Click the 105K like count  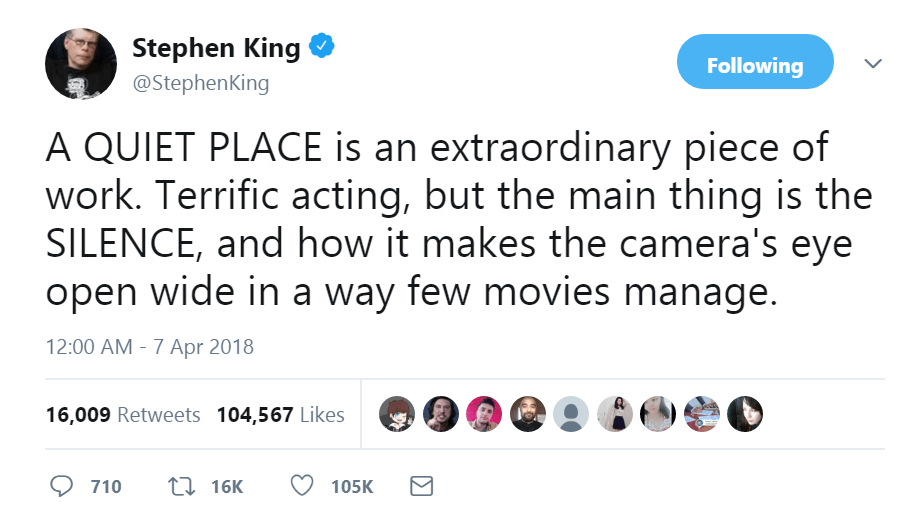(x=351, y=487)
